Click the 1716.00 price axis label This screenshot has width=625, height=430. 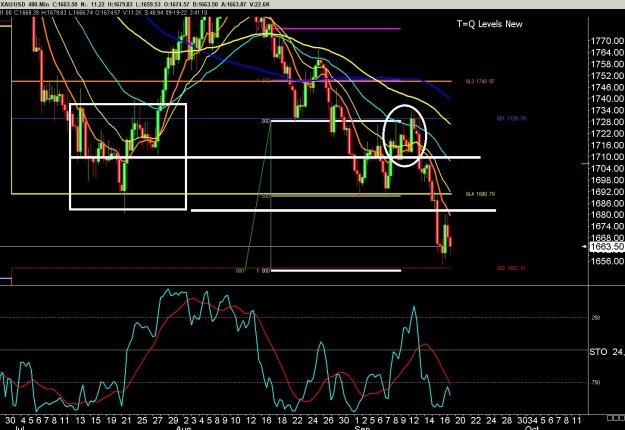pyautogui.click(x=607, y=145)
